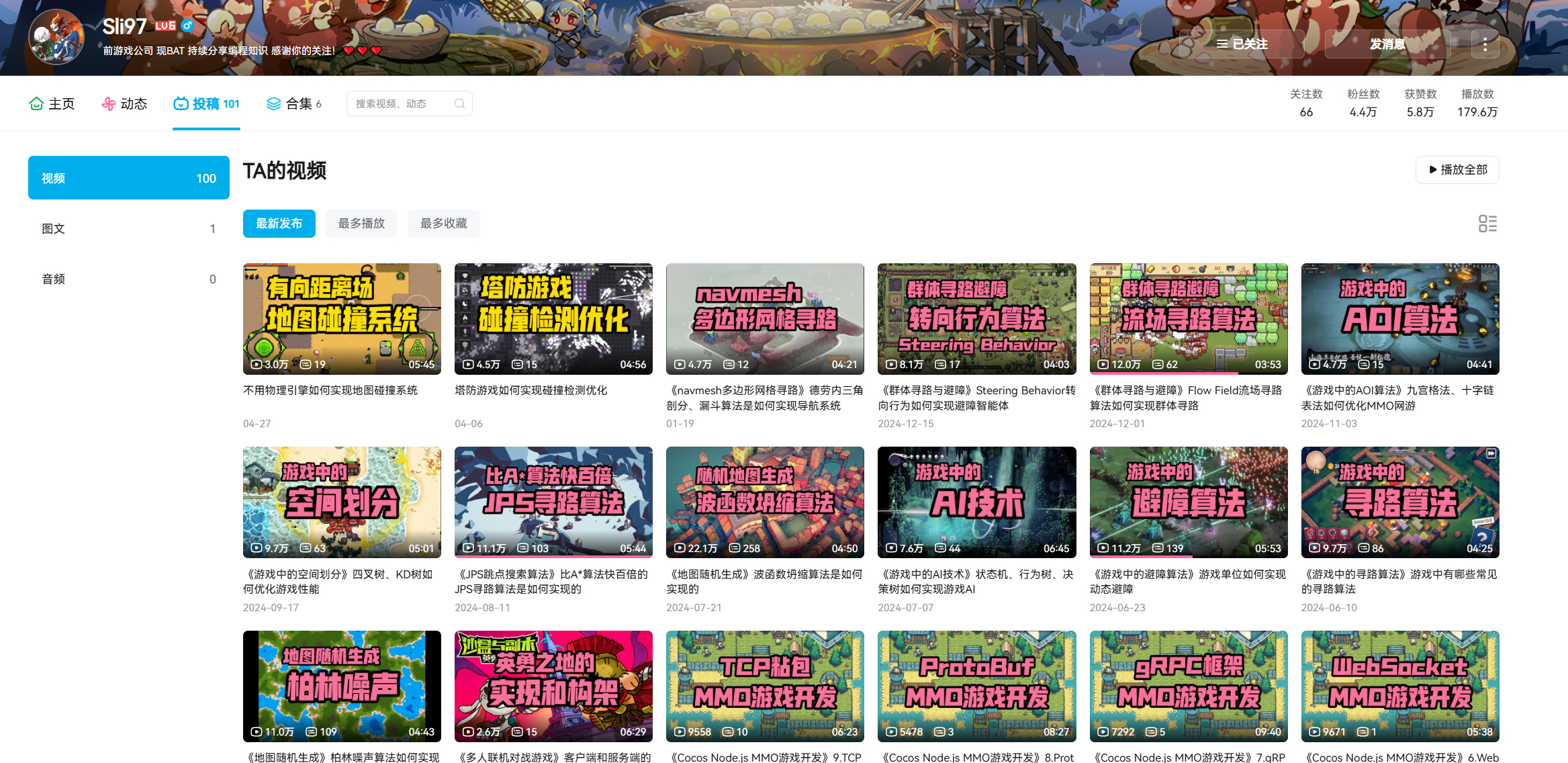
Task: Open the 动态 tab
Action: [124, 103]
